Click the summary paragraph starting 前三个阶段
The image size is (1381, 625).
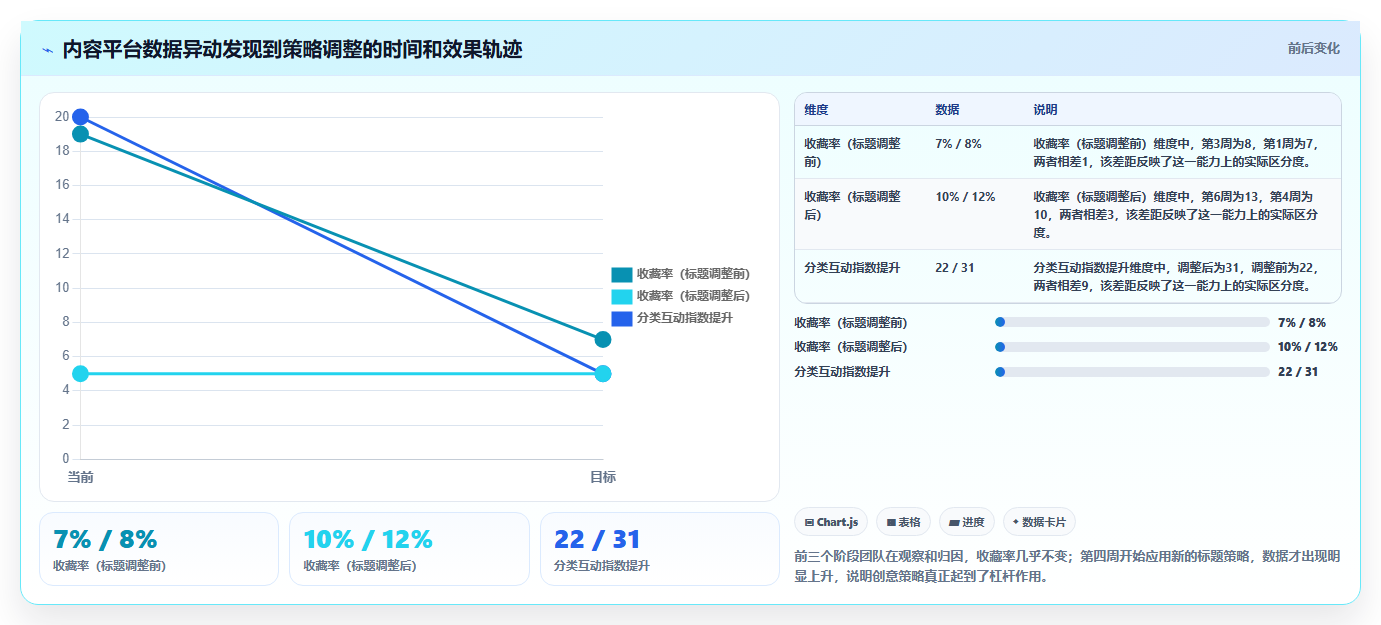[x=1067, y=566]
